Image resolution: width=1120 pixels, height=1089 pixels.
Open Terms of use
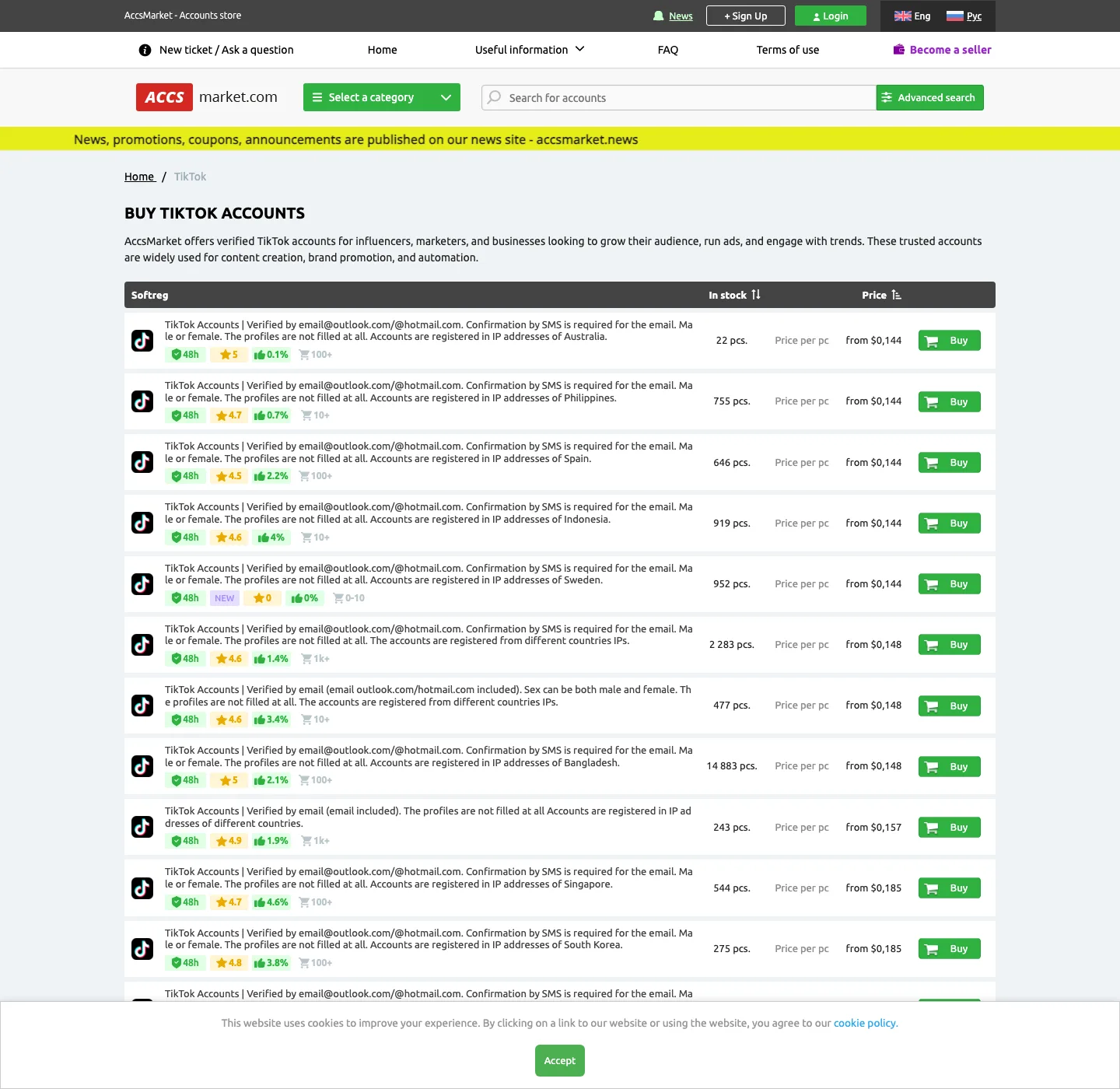[x=788, y=50]
